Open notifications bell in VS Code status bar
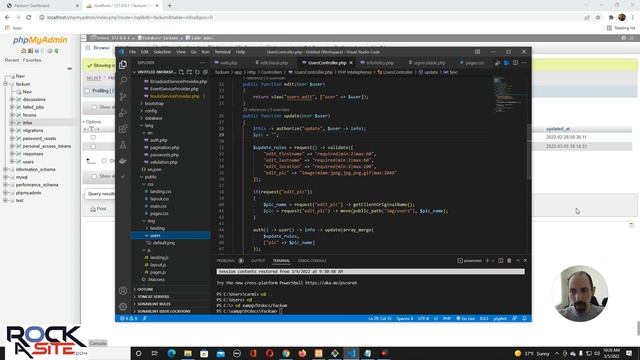 tap(524, 318)
